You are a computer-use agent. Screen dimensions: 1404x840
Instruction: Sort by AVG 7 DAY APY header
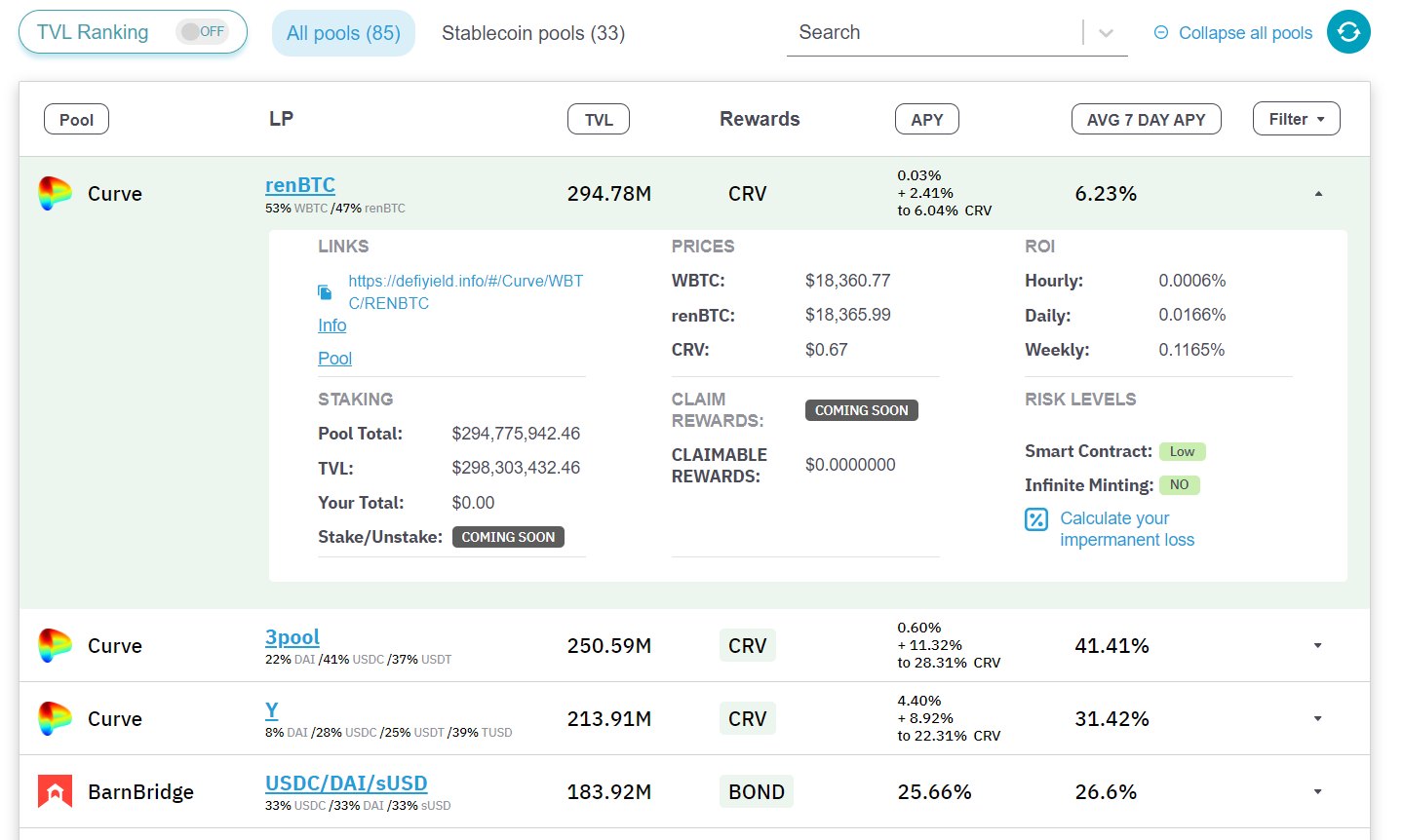click(1147, 119)
